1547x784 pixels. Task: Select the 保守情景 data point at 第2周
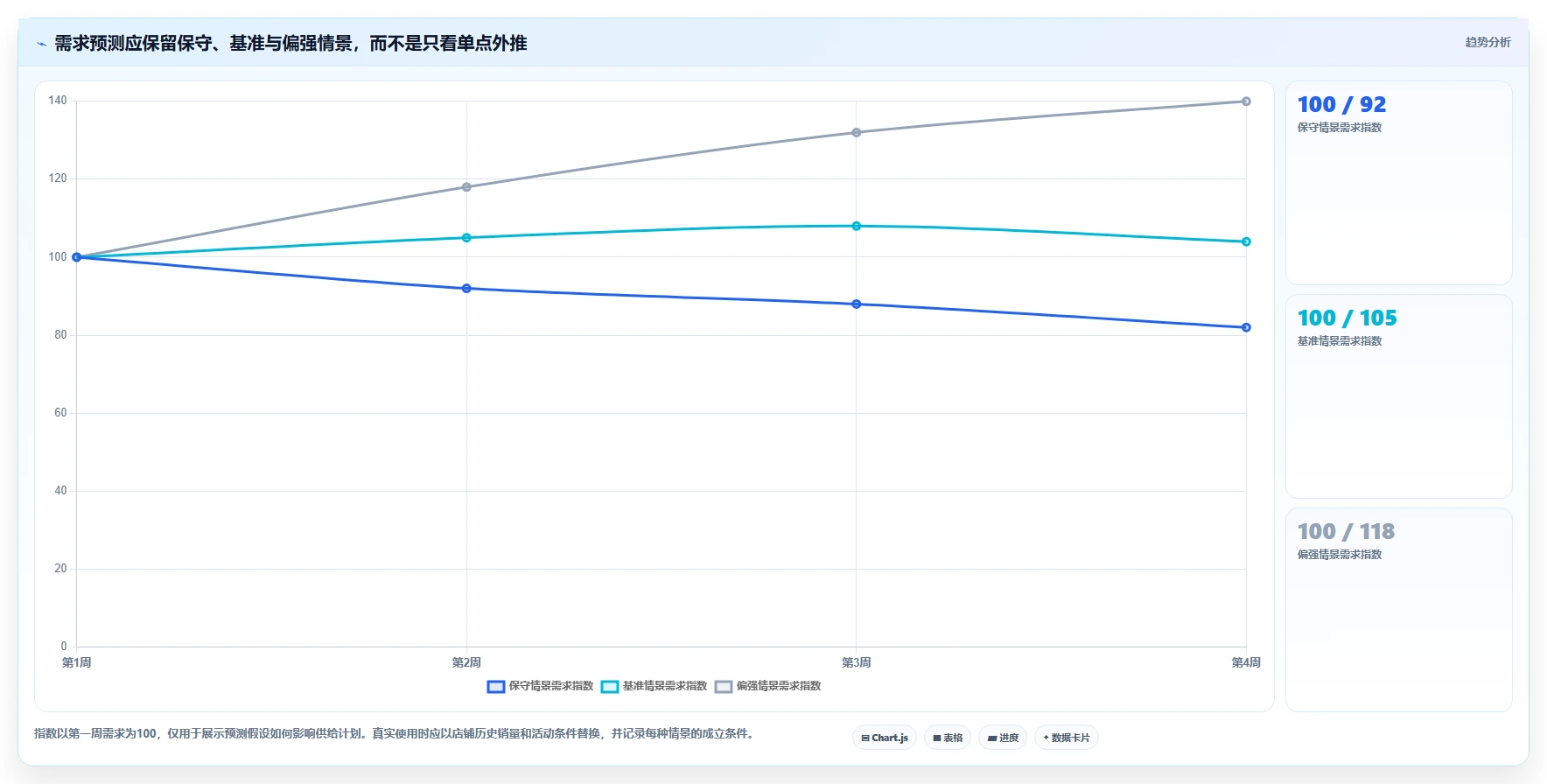coord(466,289)
